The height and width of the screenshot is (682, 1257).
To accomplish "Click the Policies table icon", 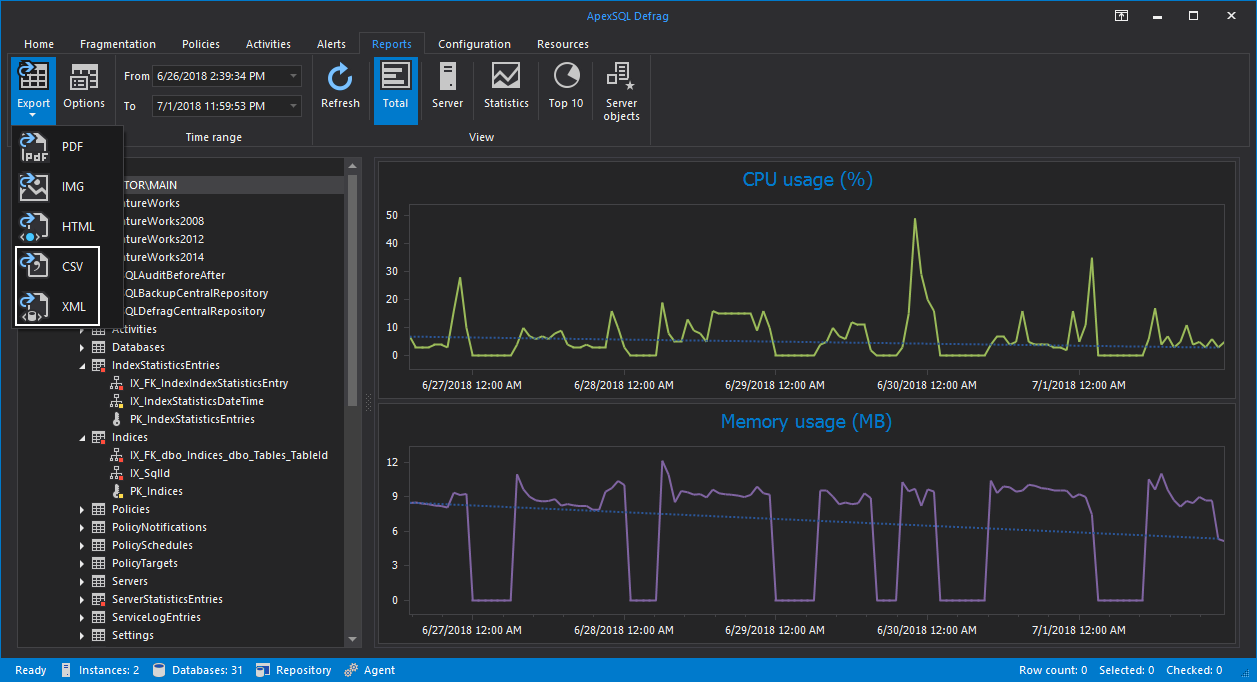I will click(x=99, y=509).
